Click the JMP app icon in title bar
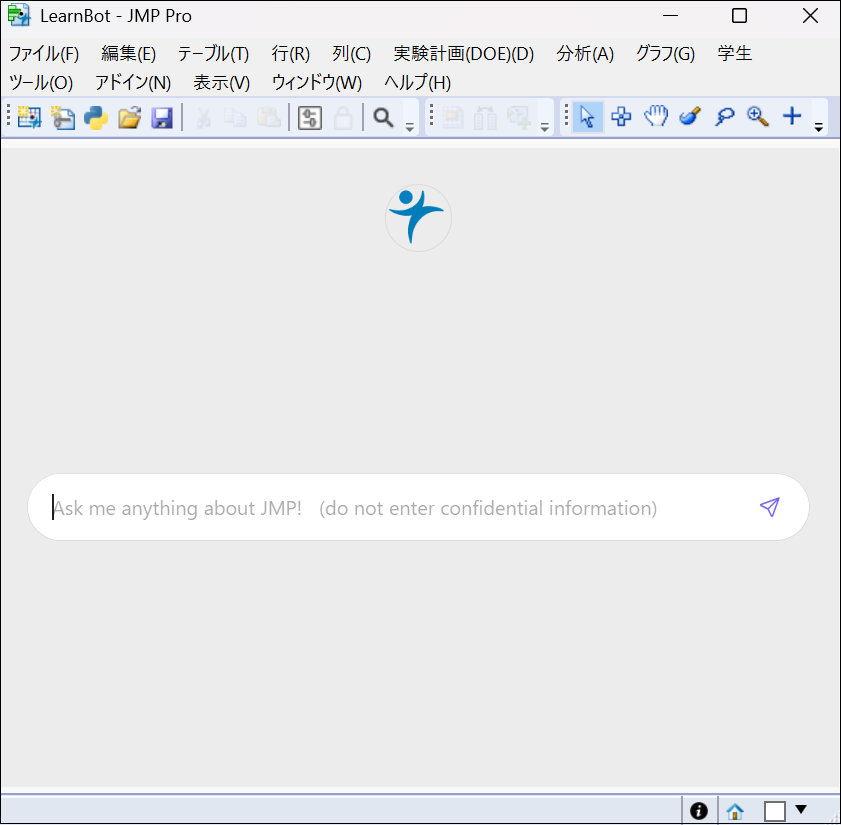 [x=19, y=16]
